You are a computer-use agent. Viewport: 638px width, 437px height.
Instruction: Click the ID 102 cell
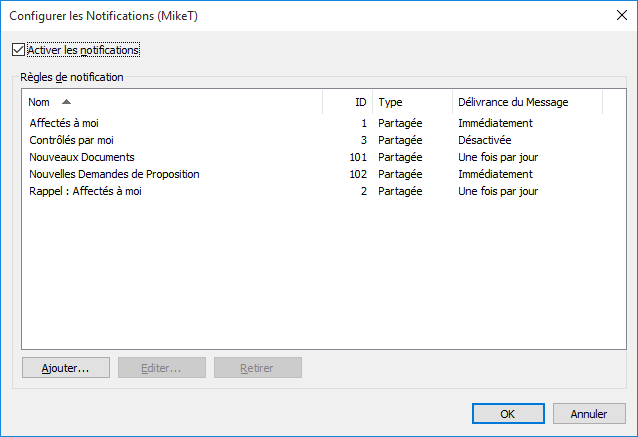pos(358,174)
